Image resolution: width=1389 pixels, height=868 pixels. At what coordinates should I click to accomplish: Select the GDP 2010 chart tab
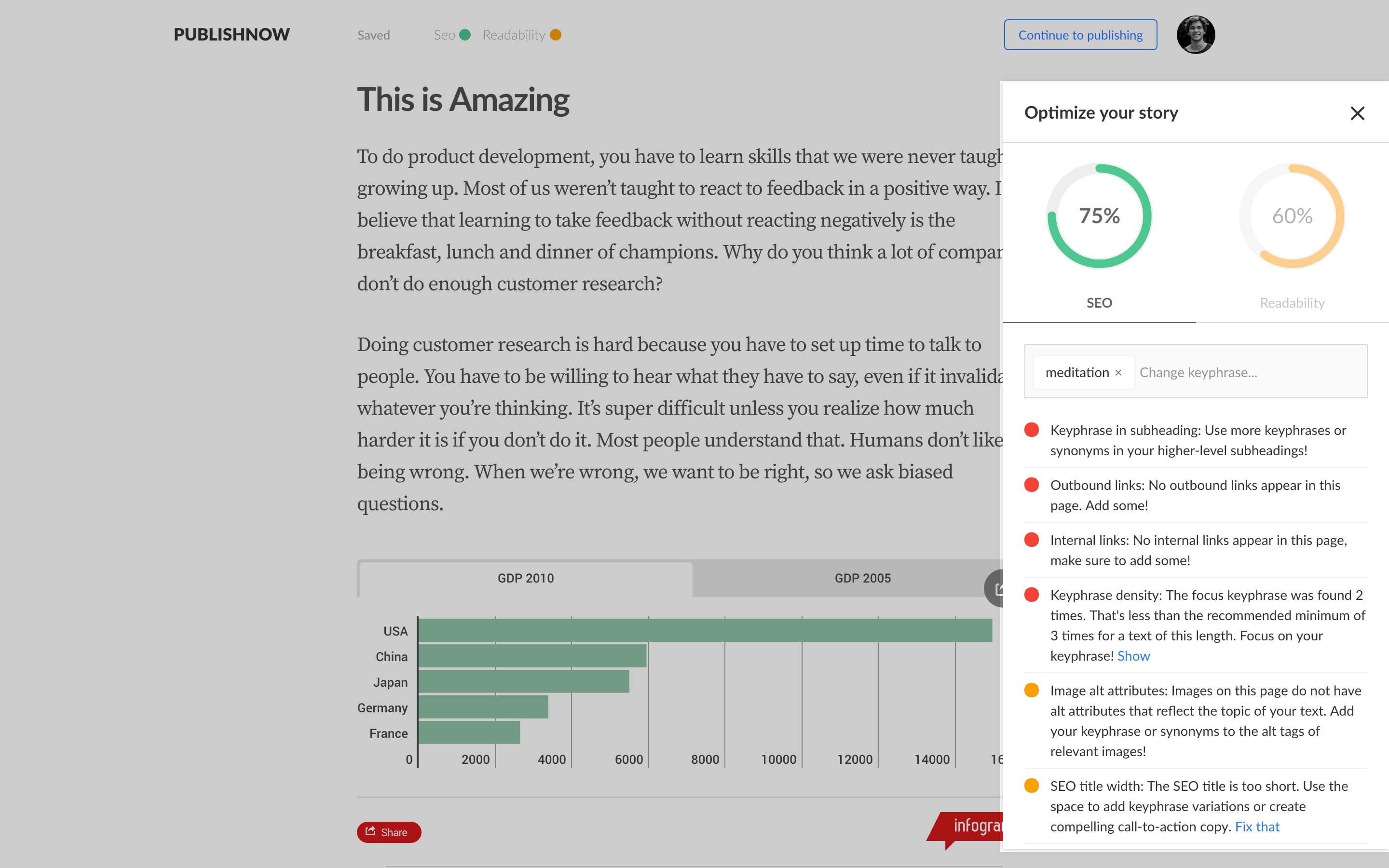[x=525, y=578]
